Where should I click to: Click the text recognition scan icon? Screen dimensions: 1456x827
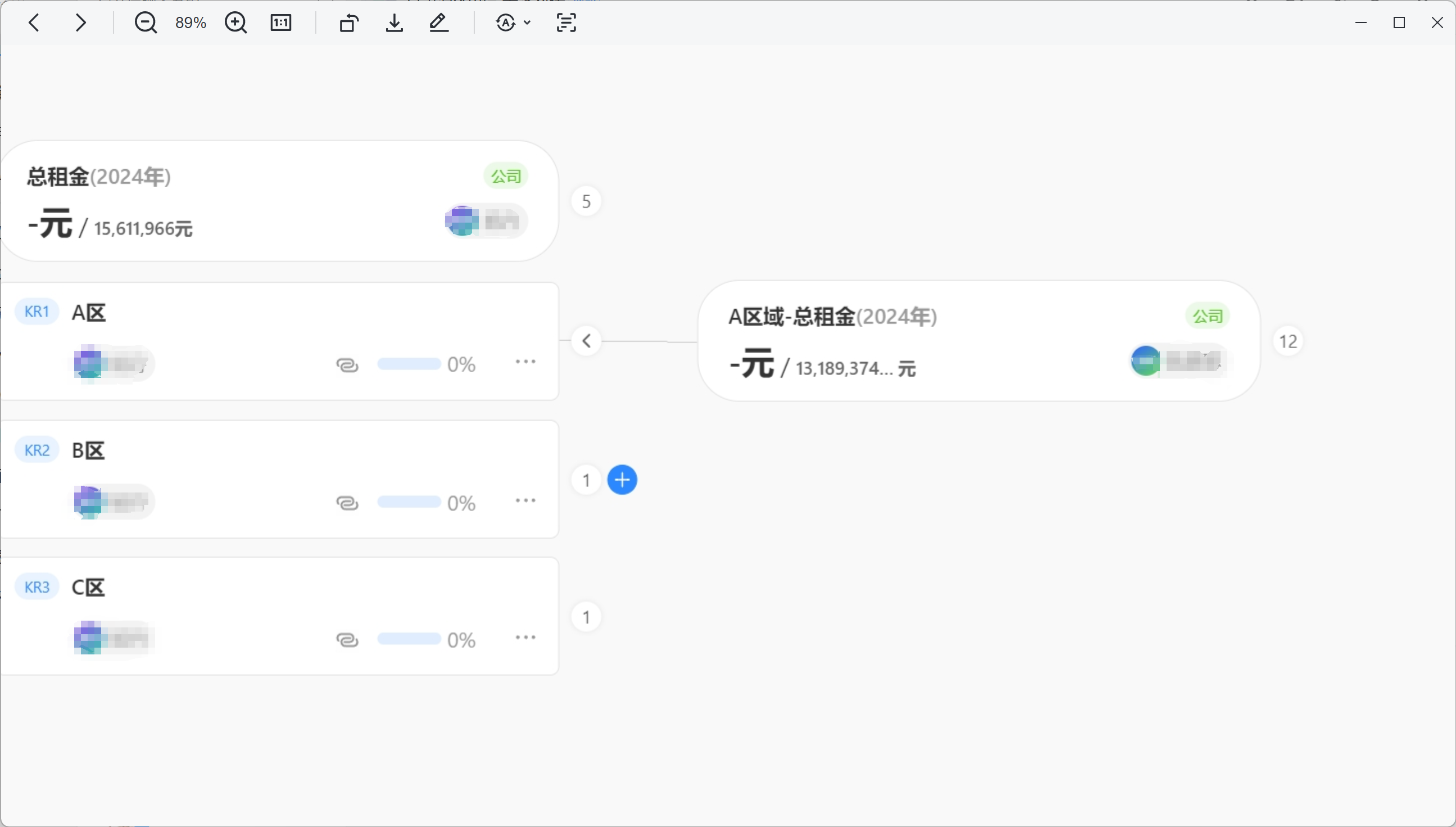[x=566, y=22]
